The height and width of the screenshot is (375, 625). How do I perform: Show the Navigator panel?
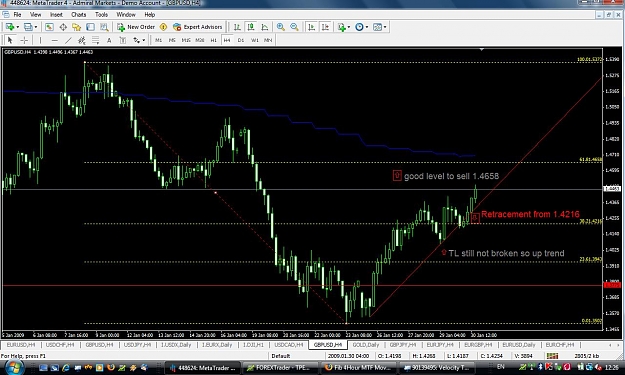[x=77, y=27]
